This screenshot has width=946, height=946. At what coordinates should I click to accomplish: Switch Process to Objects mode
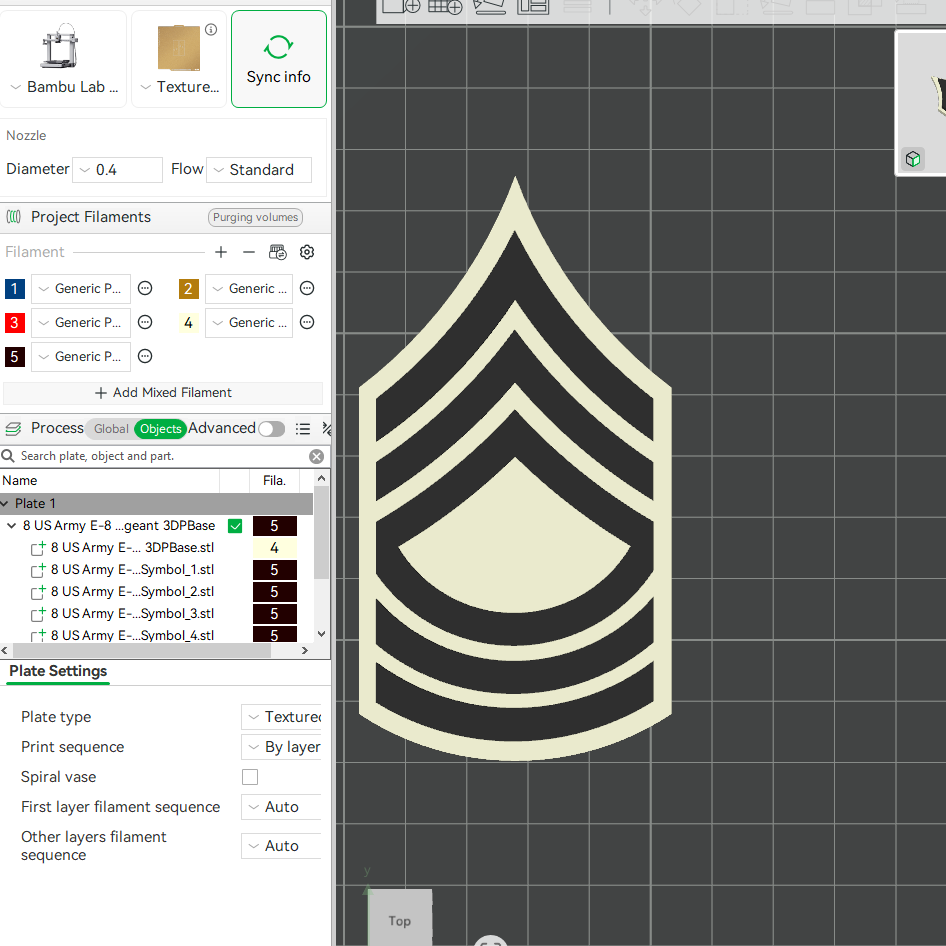pos(160,429)
